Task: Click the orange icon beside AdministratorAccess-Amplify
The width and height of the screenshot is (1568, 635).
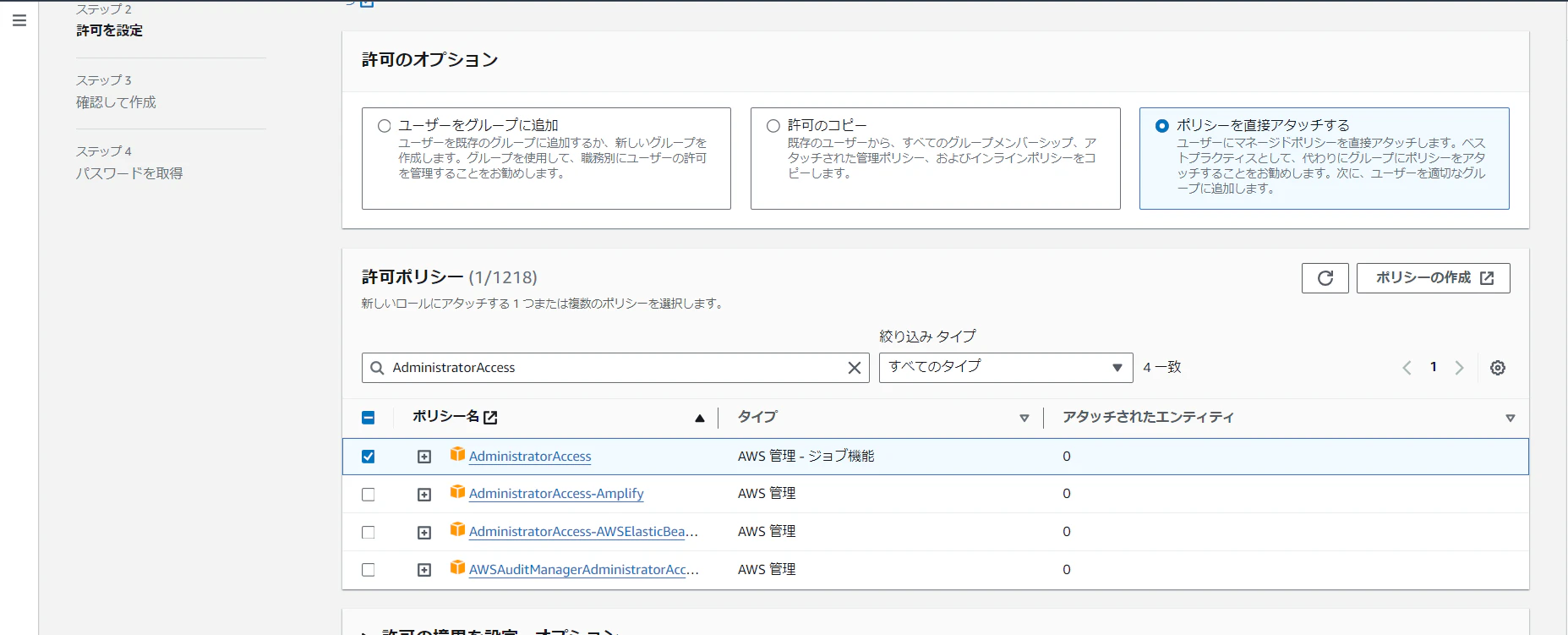Action: click(x=457, y=492)
